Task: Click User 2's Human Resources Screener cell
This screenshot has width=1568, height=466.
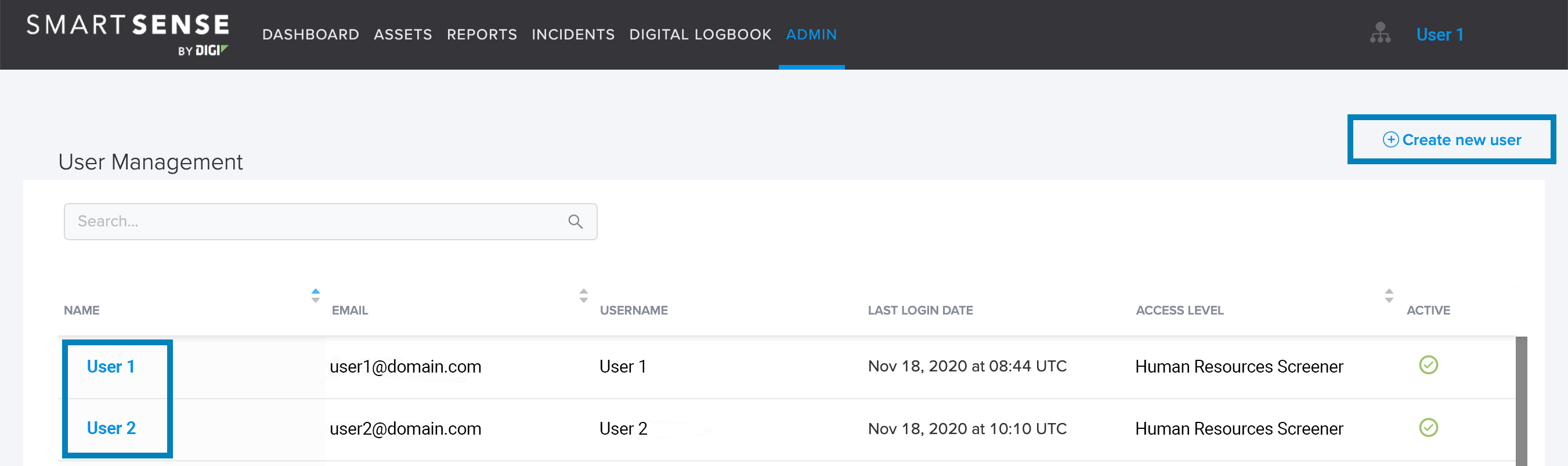Action: 1239,429
